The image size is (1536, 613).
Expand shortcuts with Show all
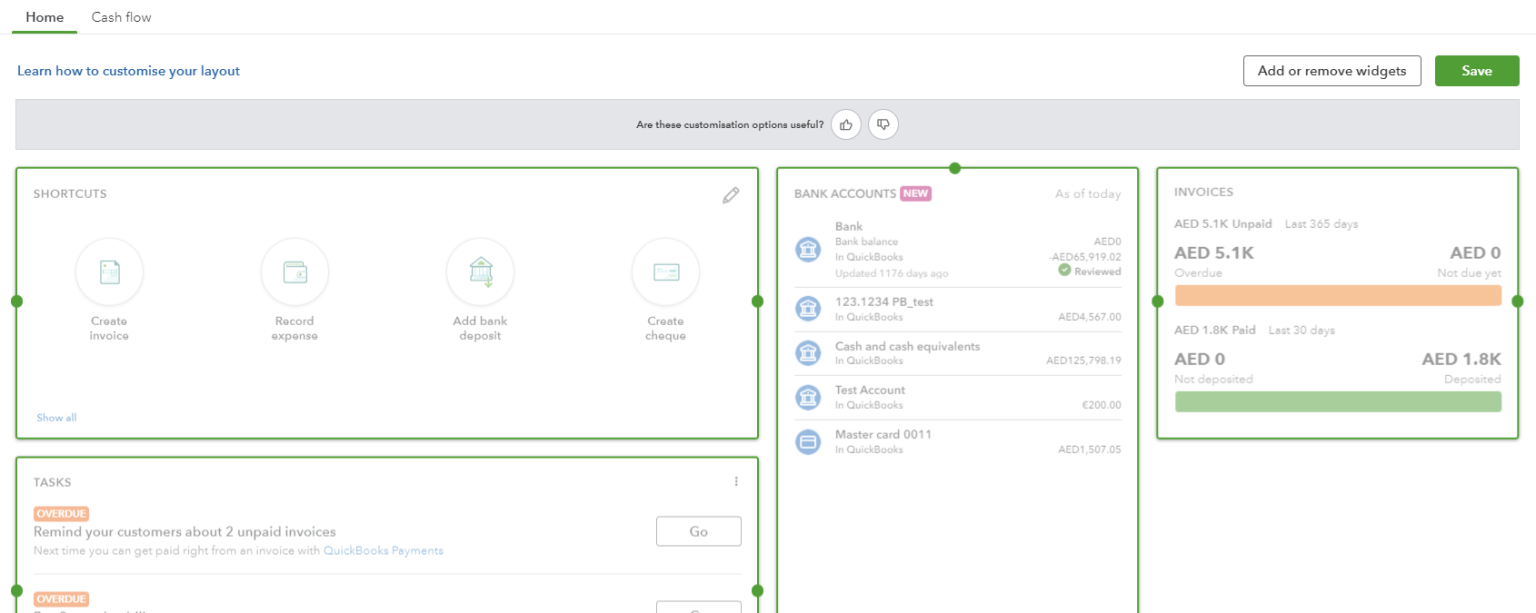coord(56,417)
